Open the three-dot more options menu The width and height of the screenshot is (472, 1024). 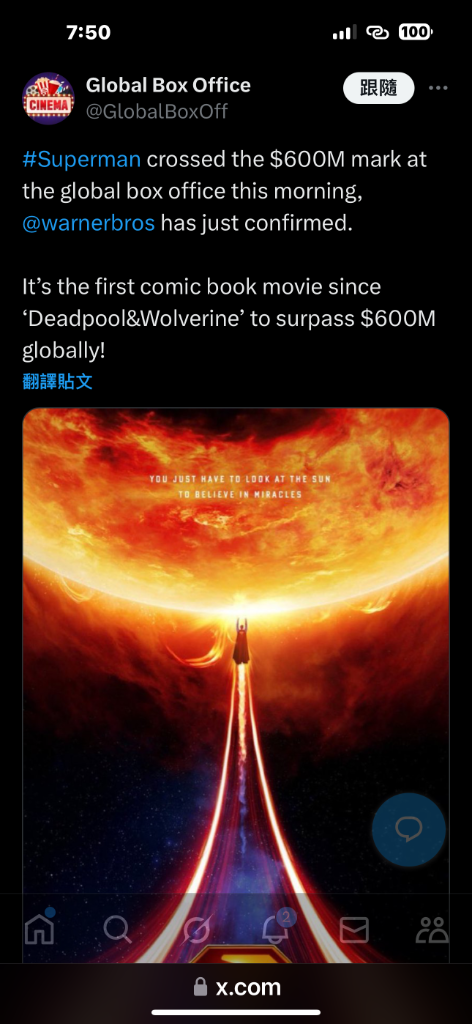438,88
